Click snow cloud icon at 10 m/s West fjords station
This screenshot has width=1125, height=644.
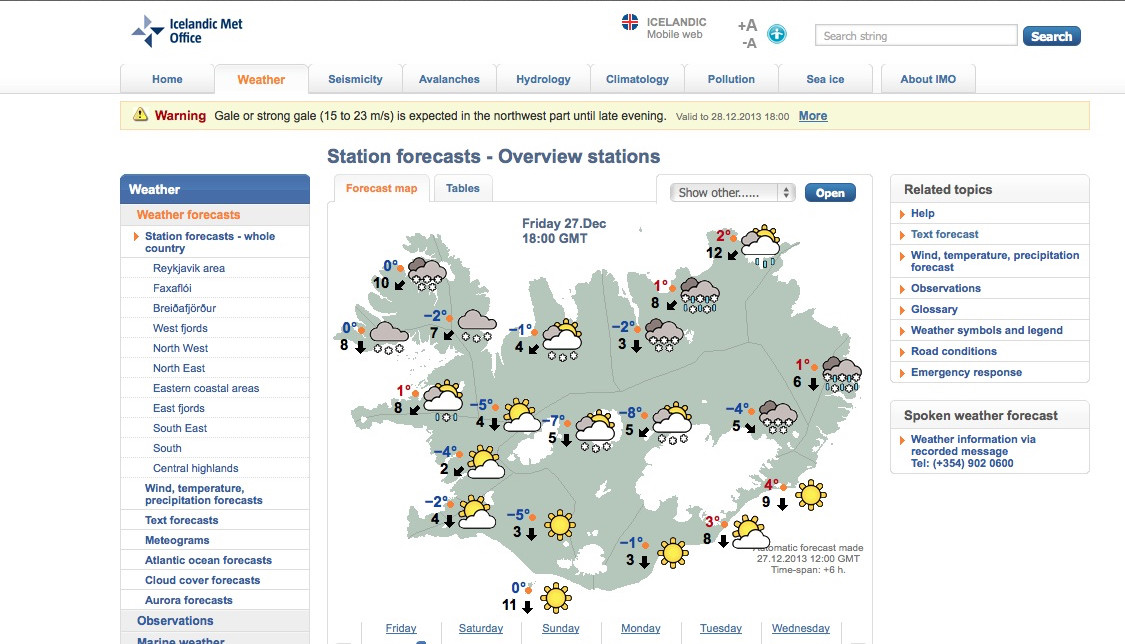pos(427,273)
